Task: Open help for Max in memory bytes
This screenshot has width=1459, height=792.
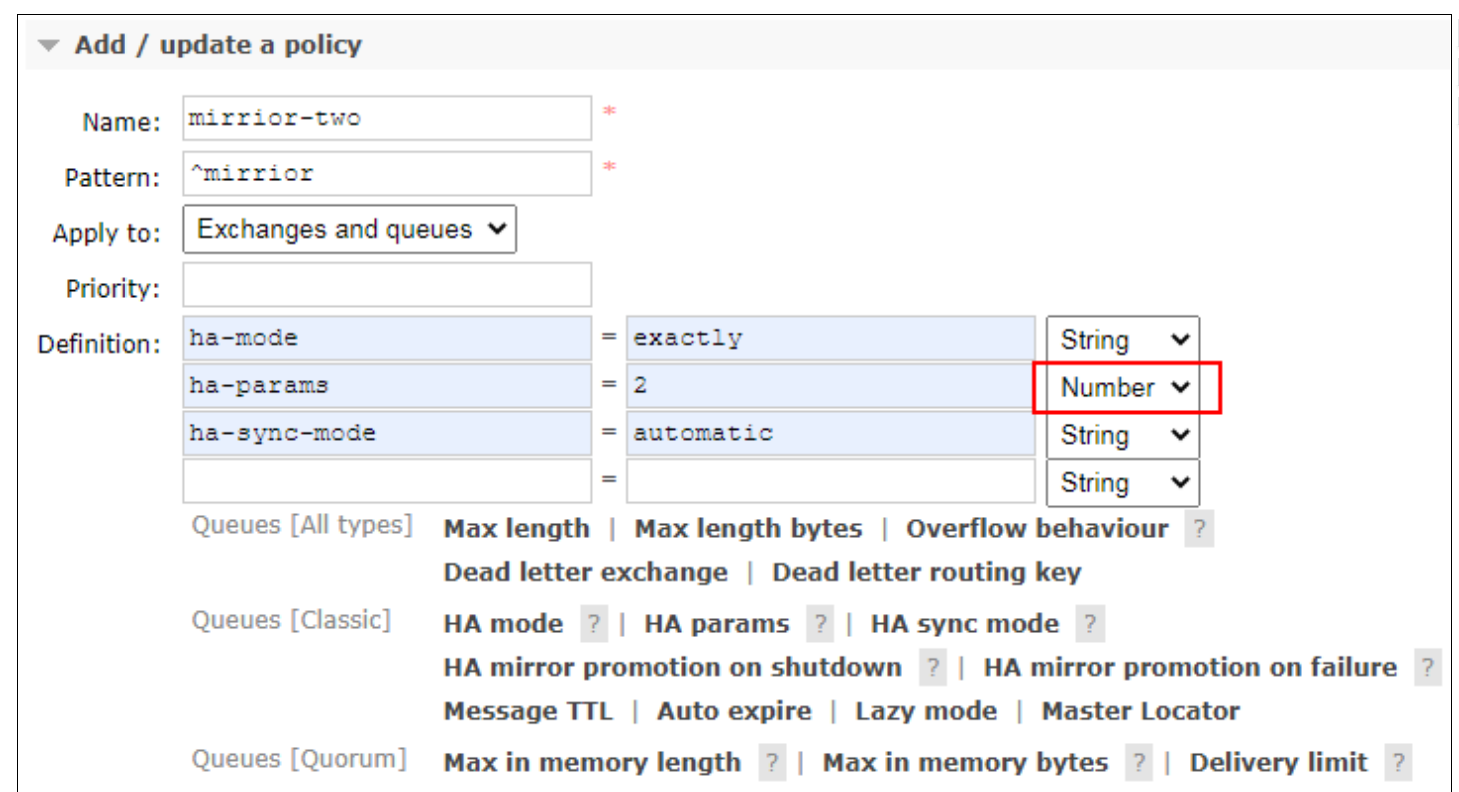Action: pyautogui.click(x=1139, y=764)
